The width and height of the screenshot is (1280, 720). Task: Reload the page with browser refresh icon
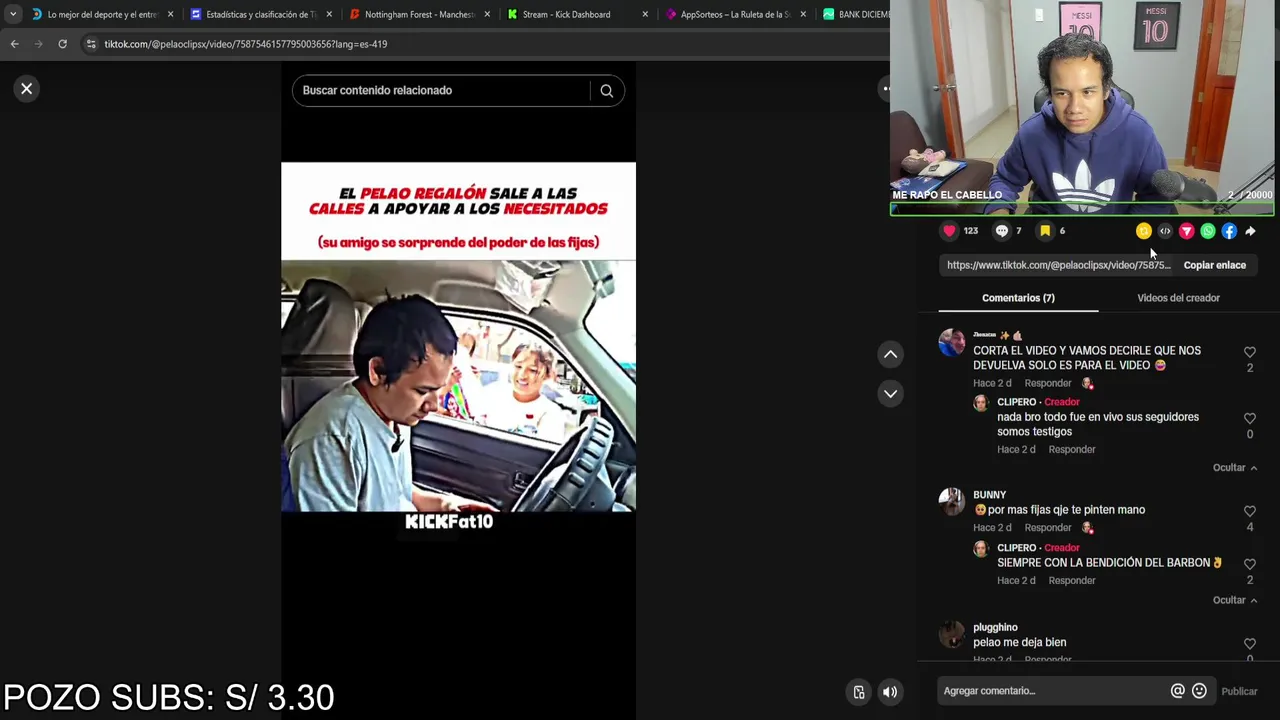click(62, 44)
